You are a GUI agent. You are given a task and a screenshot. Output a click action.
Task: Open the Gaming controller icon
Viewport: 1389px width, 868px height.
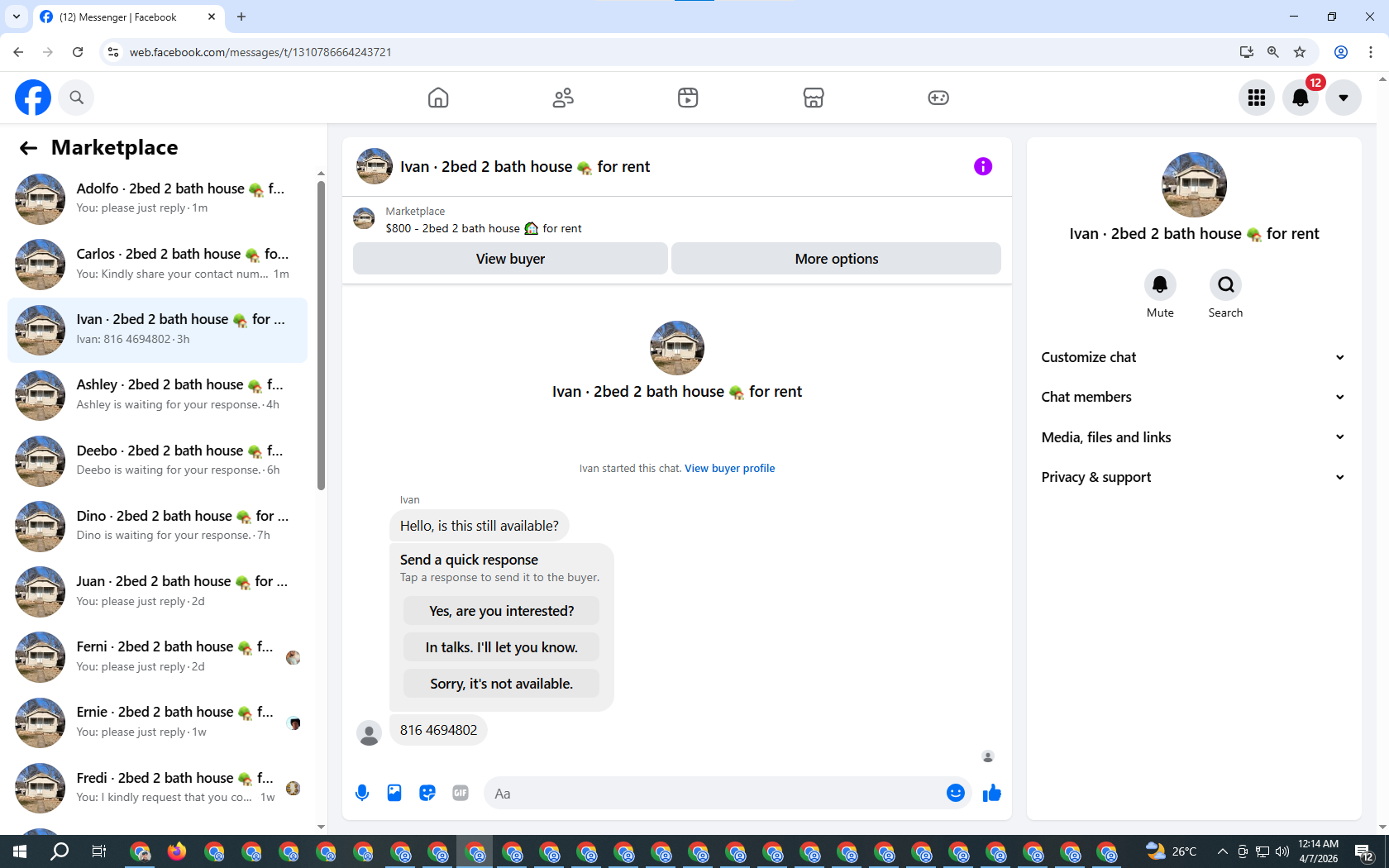(938, 98)
